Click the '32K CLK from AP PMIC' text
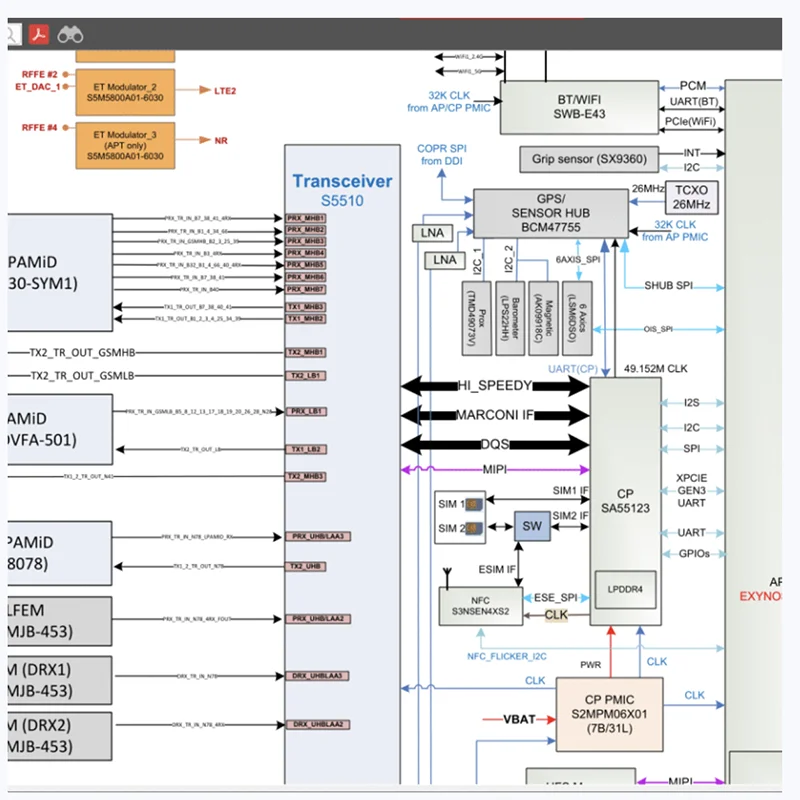800x800 pixels. pos(674,231)
